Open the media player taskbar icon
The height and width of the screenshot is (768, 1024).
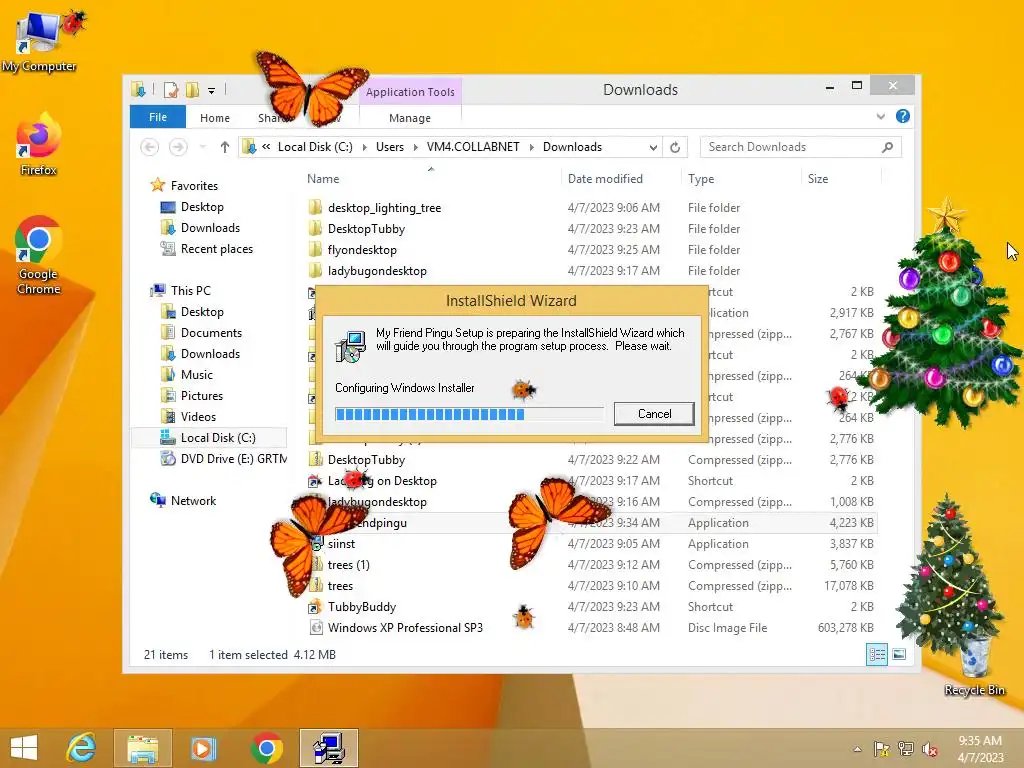[x=203, y=748]
